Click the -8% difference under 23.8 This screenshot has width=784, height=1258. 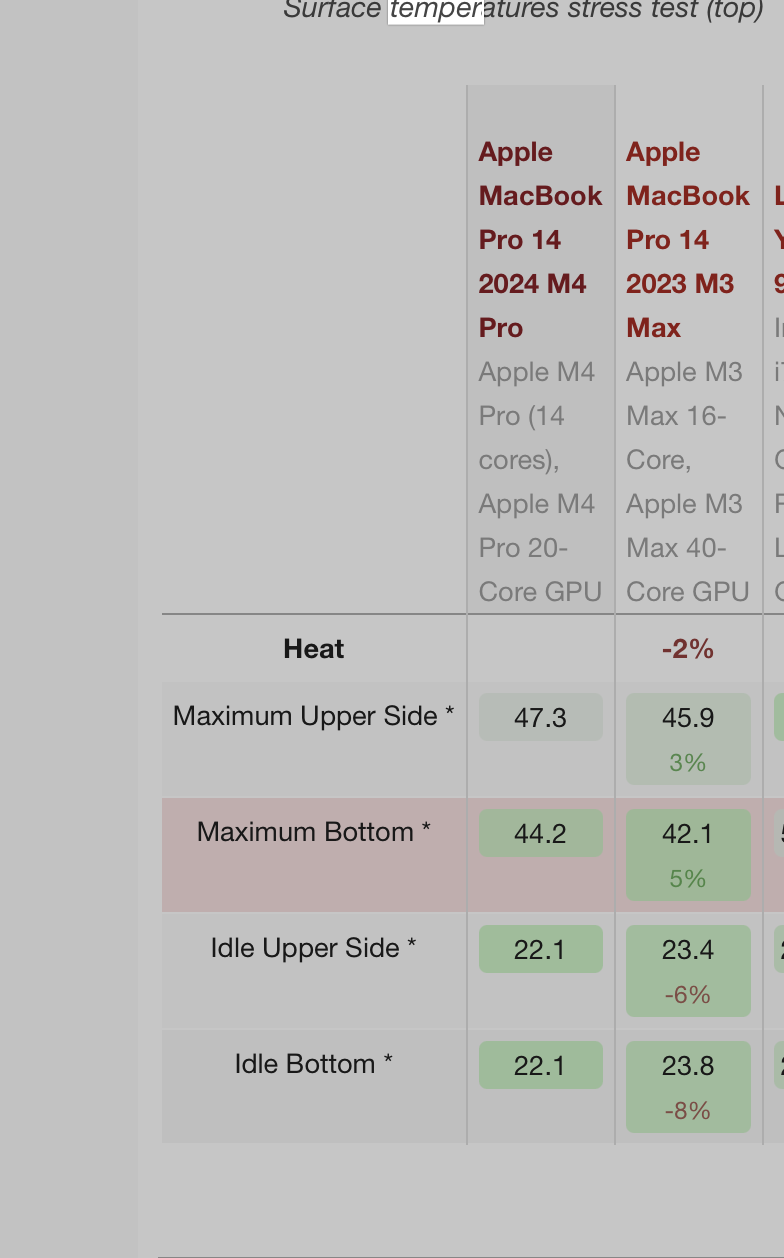688,1111
